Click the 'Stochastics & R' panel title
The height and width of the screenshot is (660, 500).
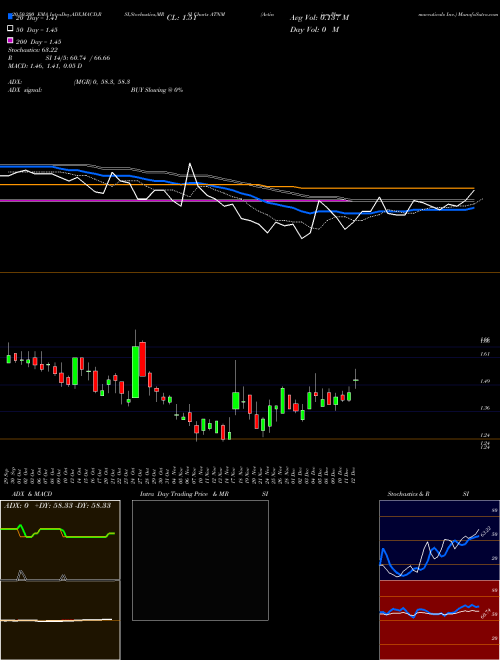pyautogui.click(x=409, y=494)
